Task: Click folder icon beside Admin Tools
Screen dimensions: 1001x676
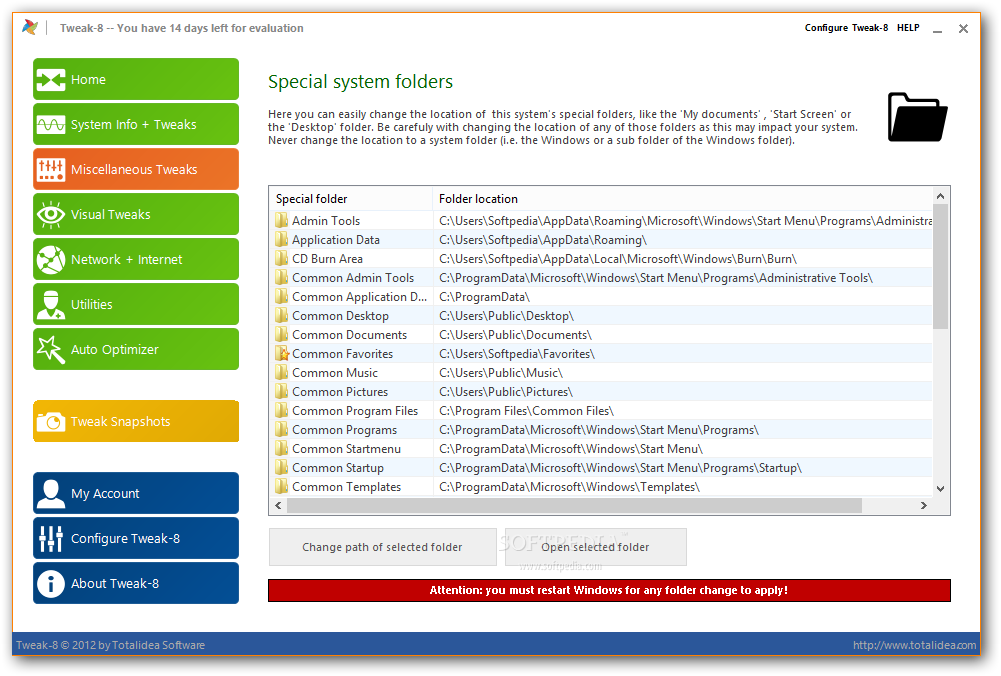Action: tap(282, 221)
